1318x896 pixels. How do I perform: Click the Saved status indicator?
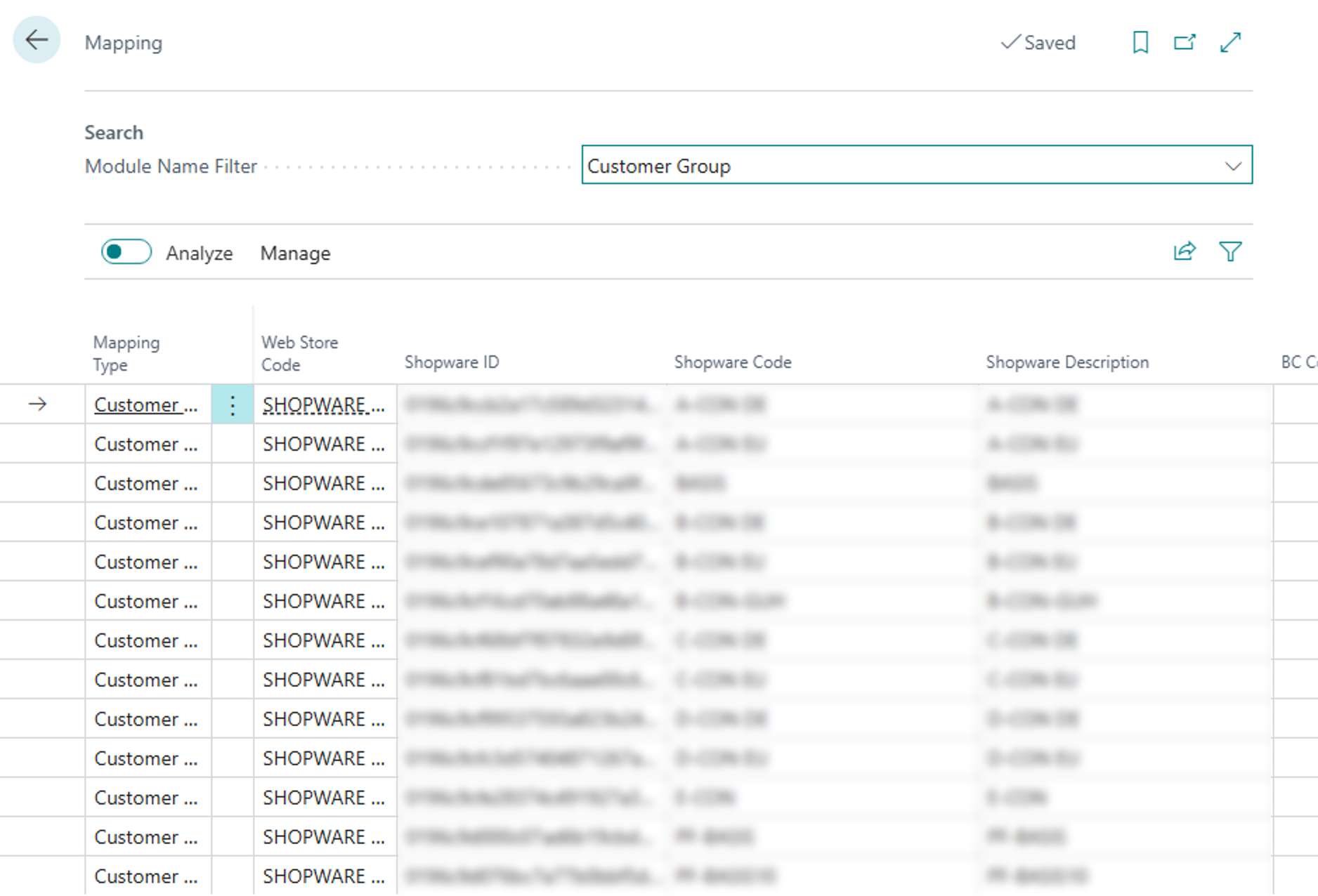point(1038,43)
